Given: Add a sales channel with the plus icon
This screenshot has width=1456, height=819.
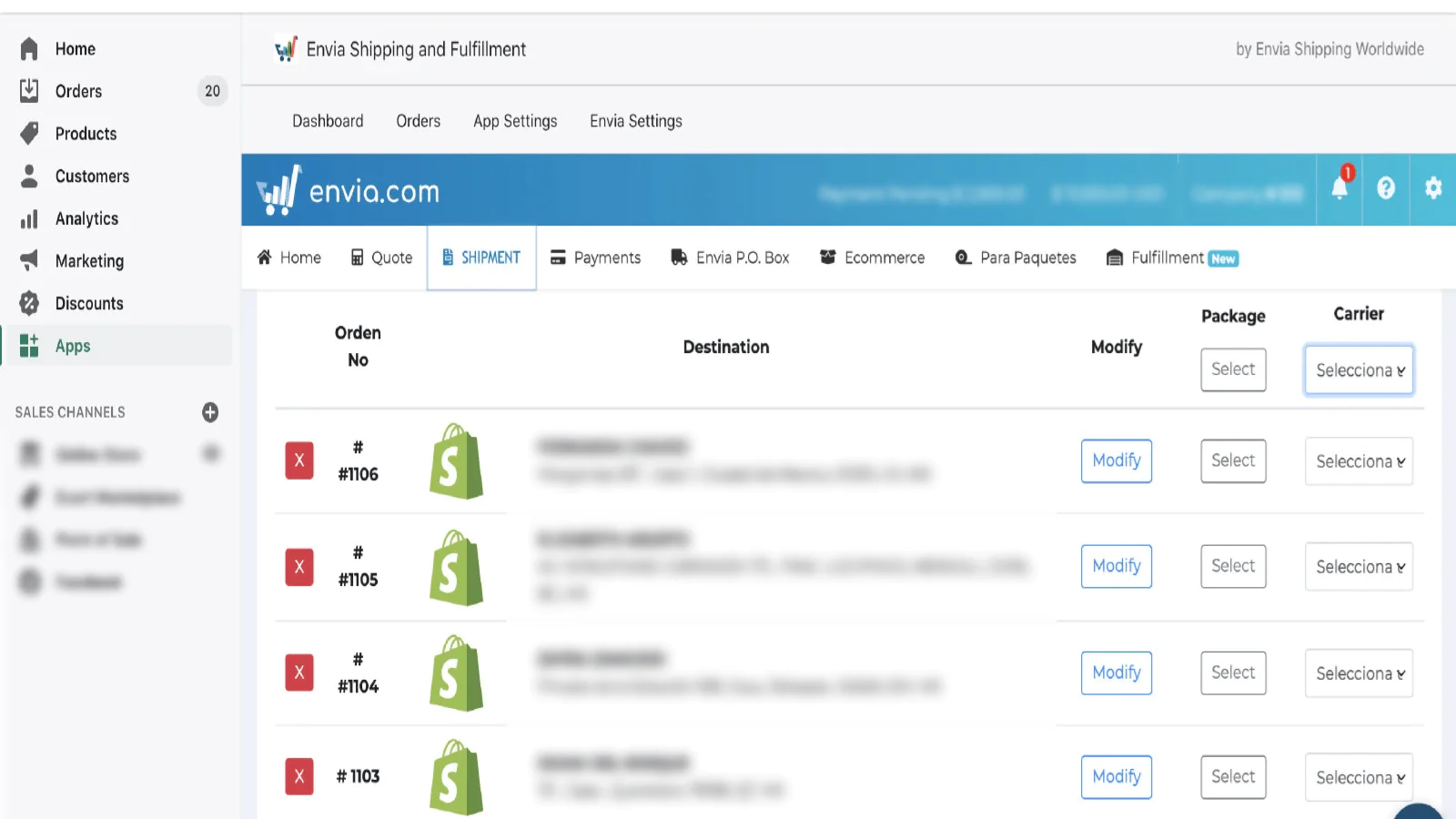Looking at the screenshot, I should [x=210, y=412].
